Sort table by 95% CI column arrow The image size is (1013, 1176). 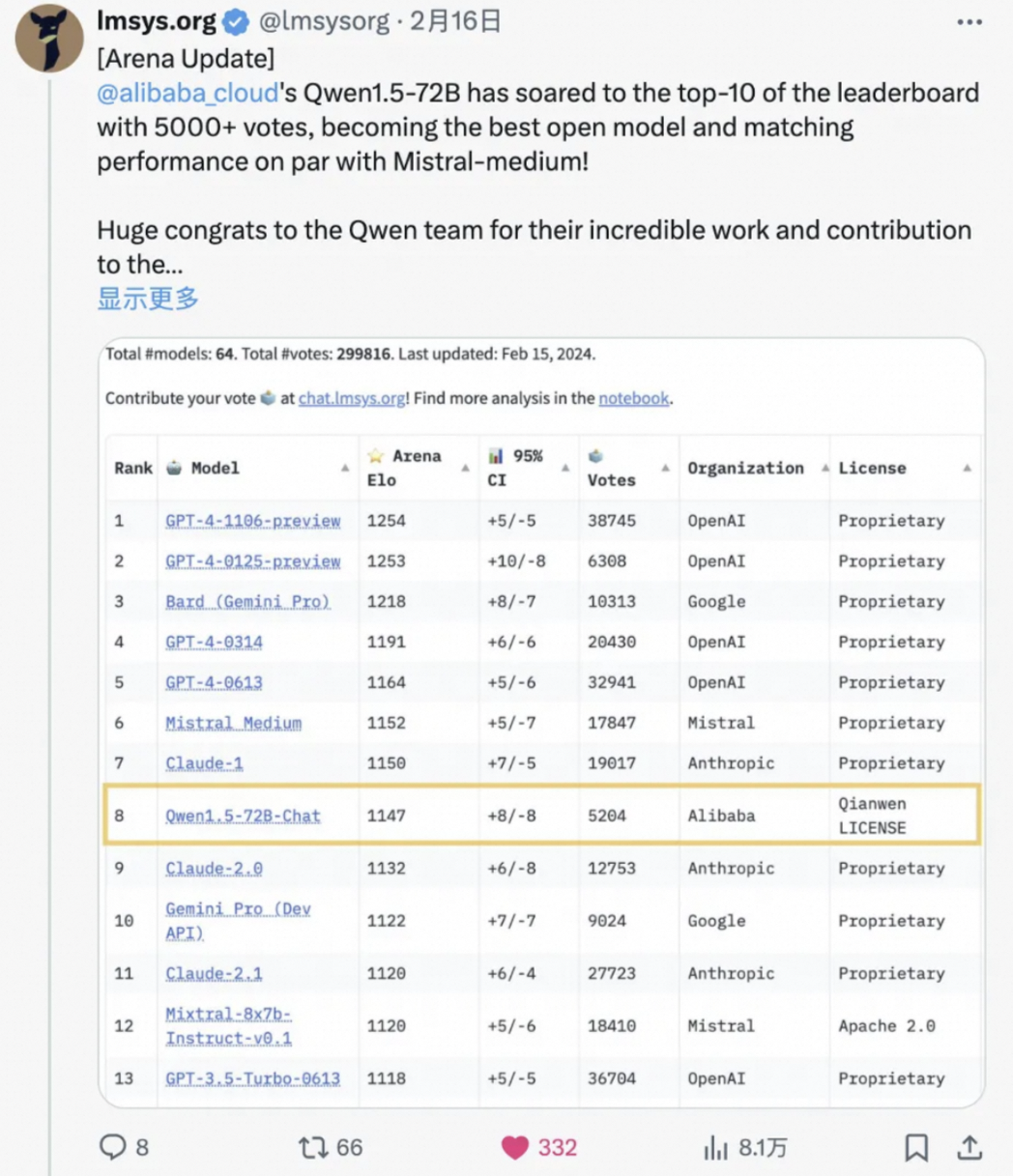[x=565, y=469]
